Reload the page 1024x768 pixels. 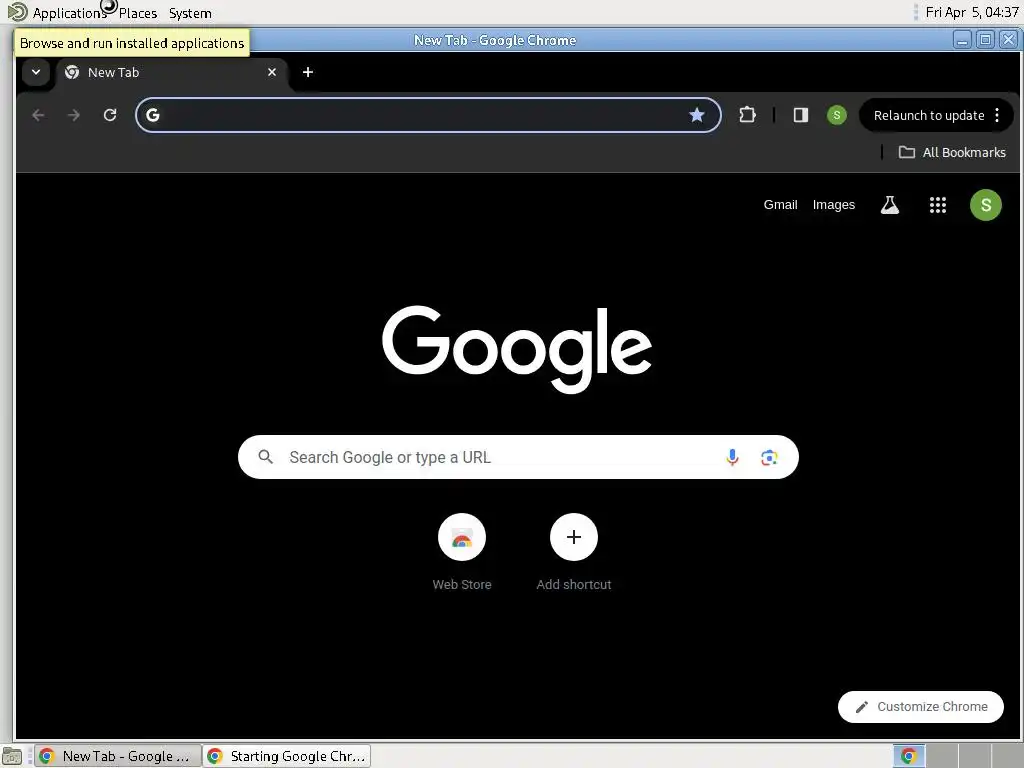coord(110,115)
